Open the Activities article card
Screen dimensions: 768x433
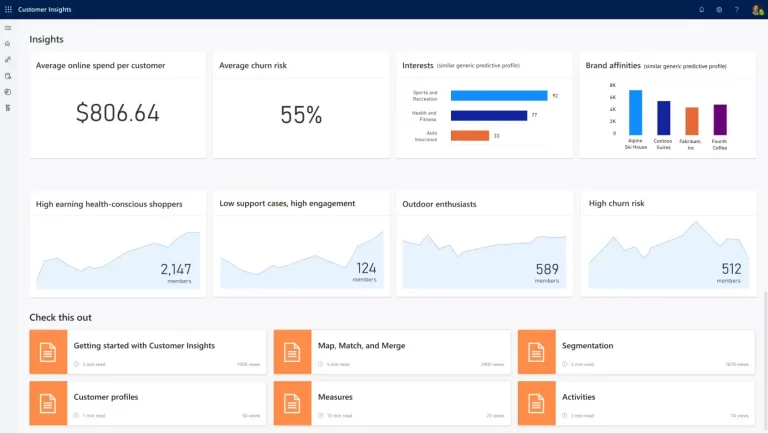[578, 397]
